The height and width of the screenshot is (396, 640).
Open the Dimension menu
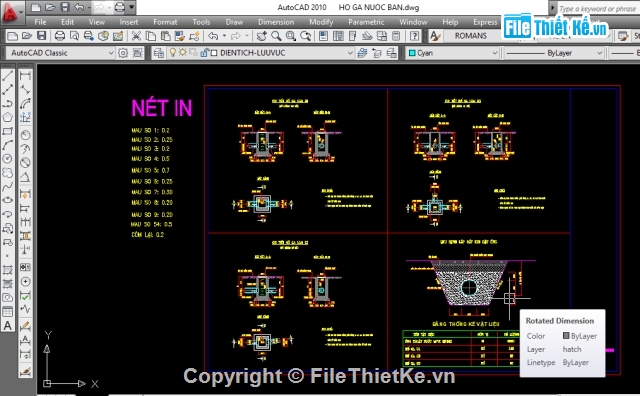click(276, 22)
